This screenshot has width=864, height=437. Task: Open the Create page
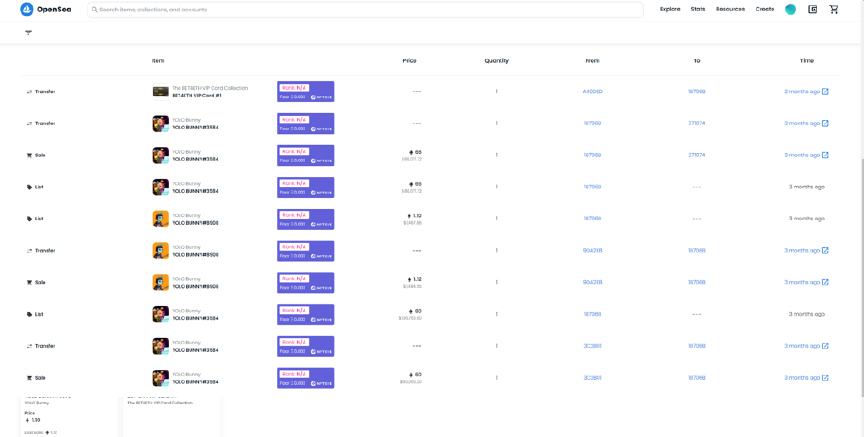(x=765, y=9)
